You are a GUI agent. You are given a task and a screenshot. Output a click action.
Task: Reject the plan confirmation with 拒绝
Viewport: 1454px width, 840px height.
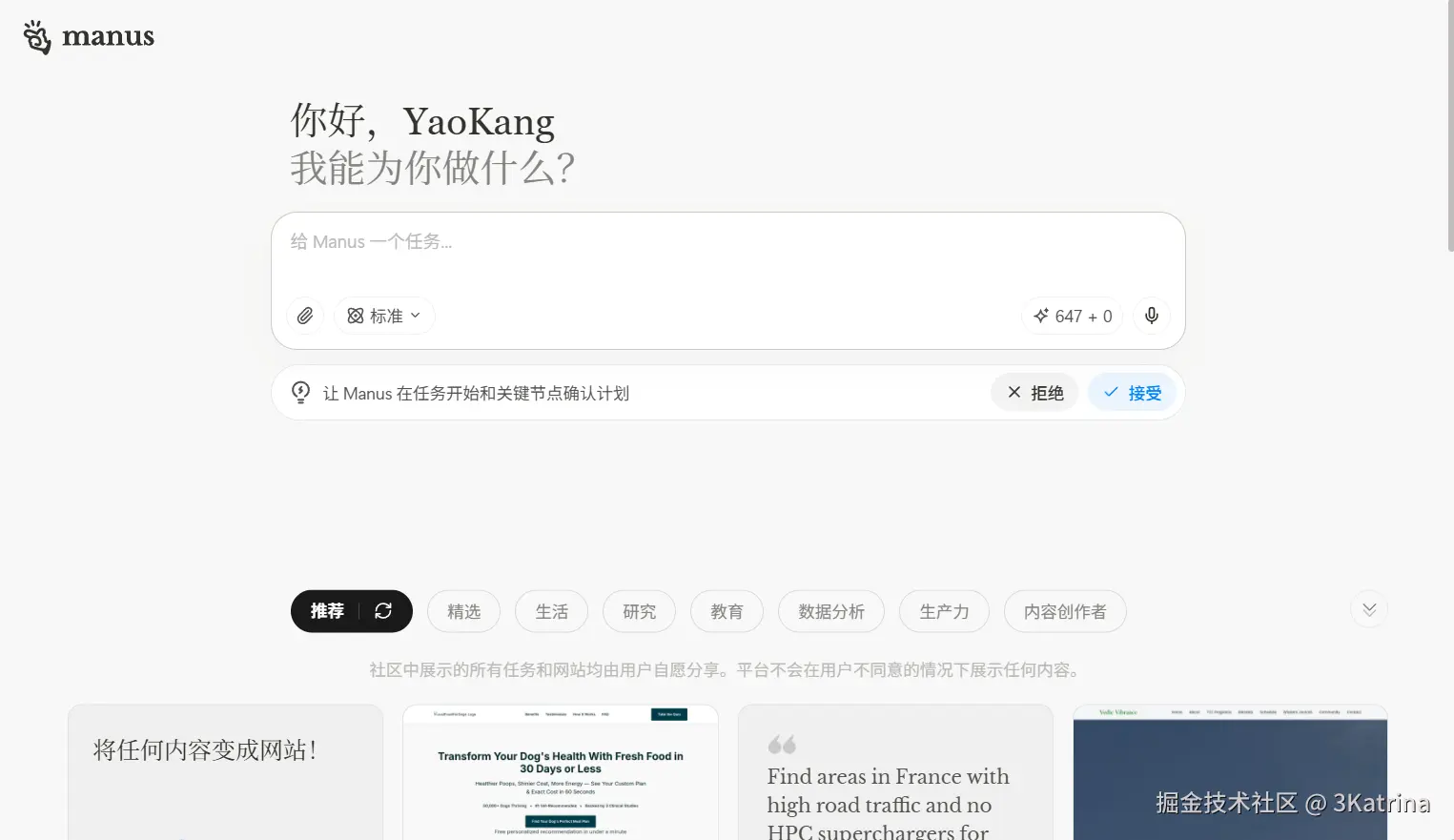(x=1035, y=393)
